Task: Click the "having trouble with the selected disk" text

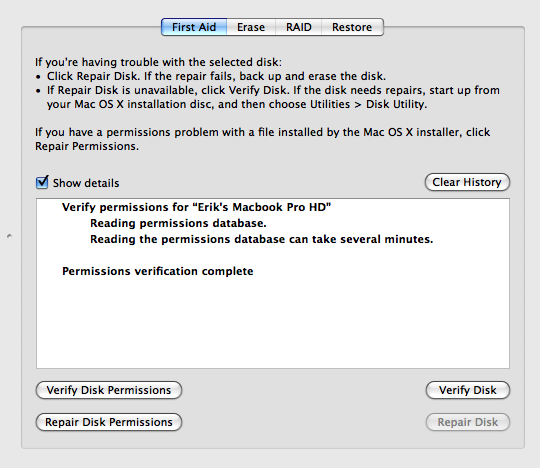Action: coord(158,62)
